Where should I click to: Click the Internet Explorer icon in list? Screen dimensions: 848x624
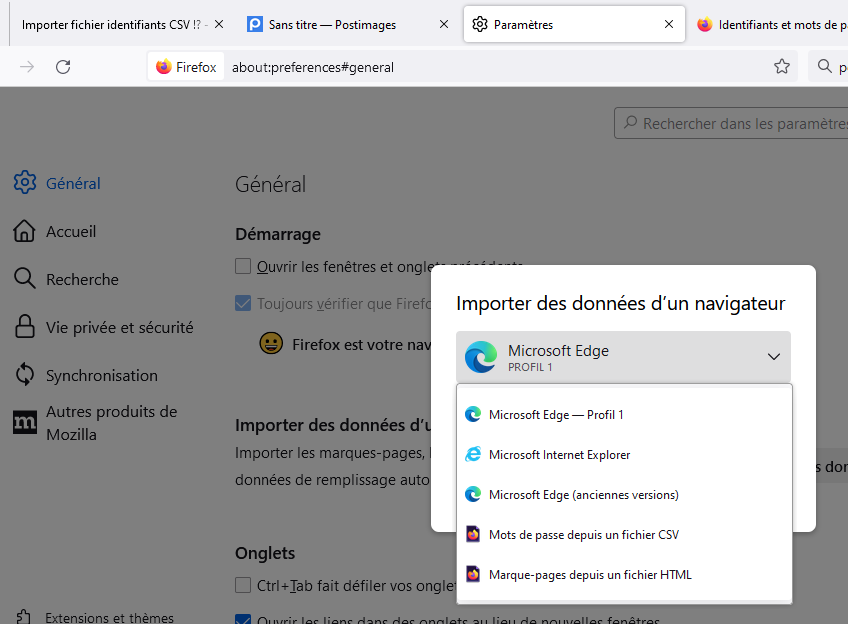473,454
